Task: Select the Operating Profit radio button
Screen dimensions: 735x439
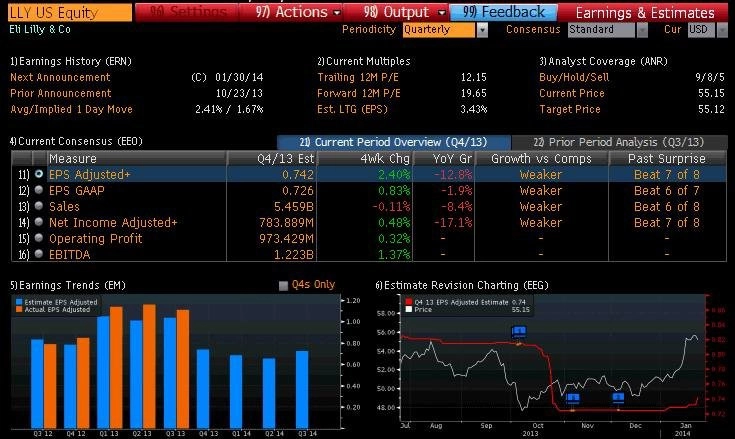Action: 39,238
